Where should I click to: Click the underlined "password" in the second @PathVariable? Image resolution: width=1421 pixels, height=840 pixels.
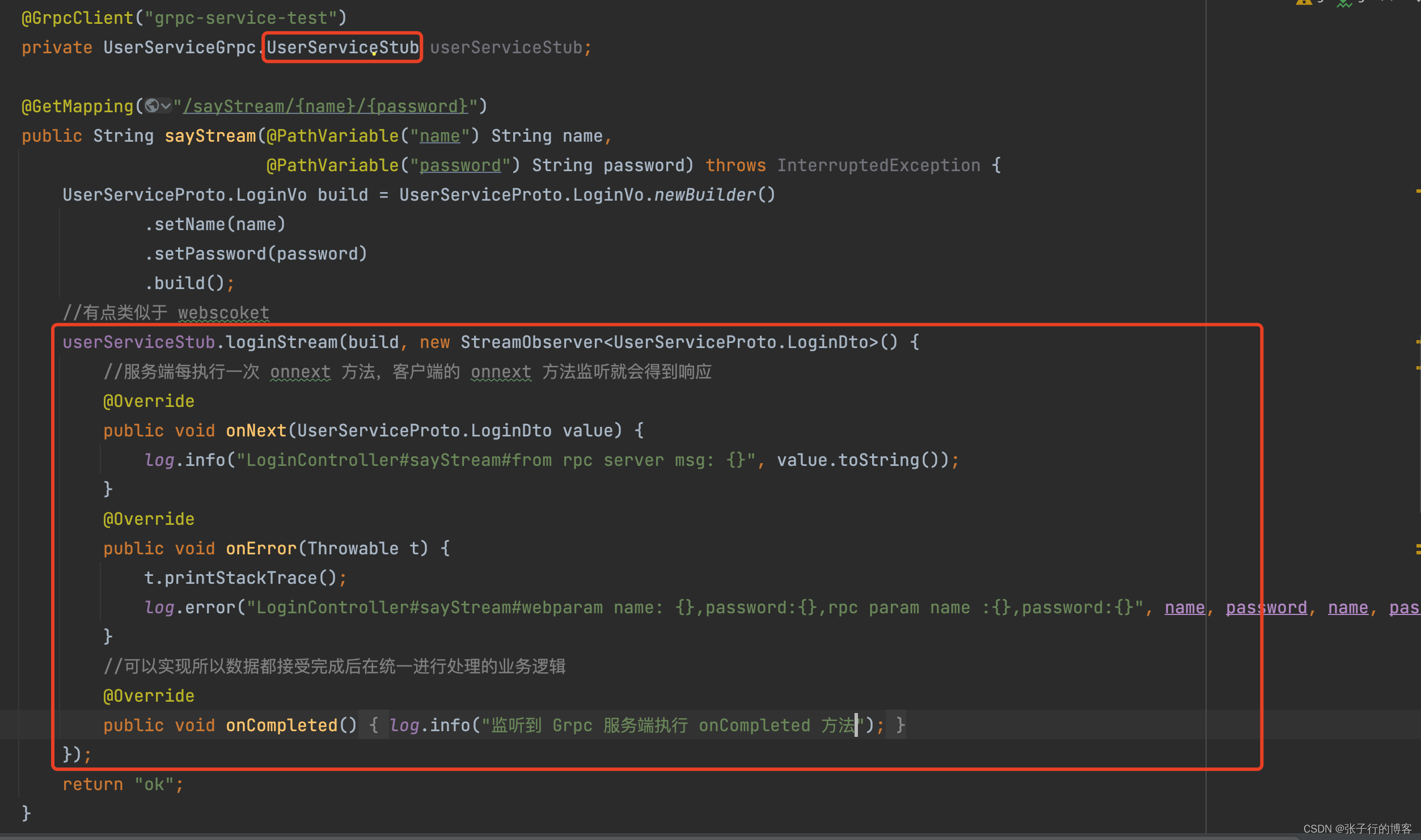point(460,166)
